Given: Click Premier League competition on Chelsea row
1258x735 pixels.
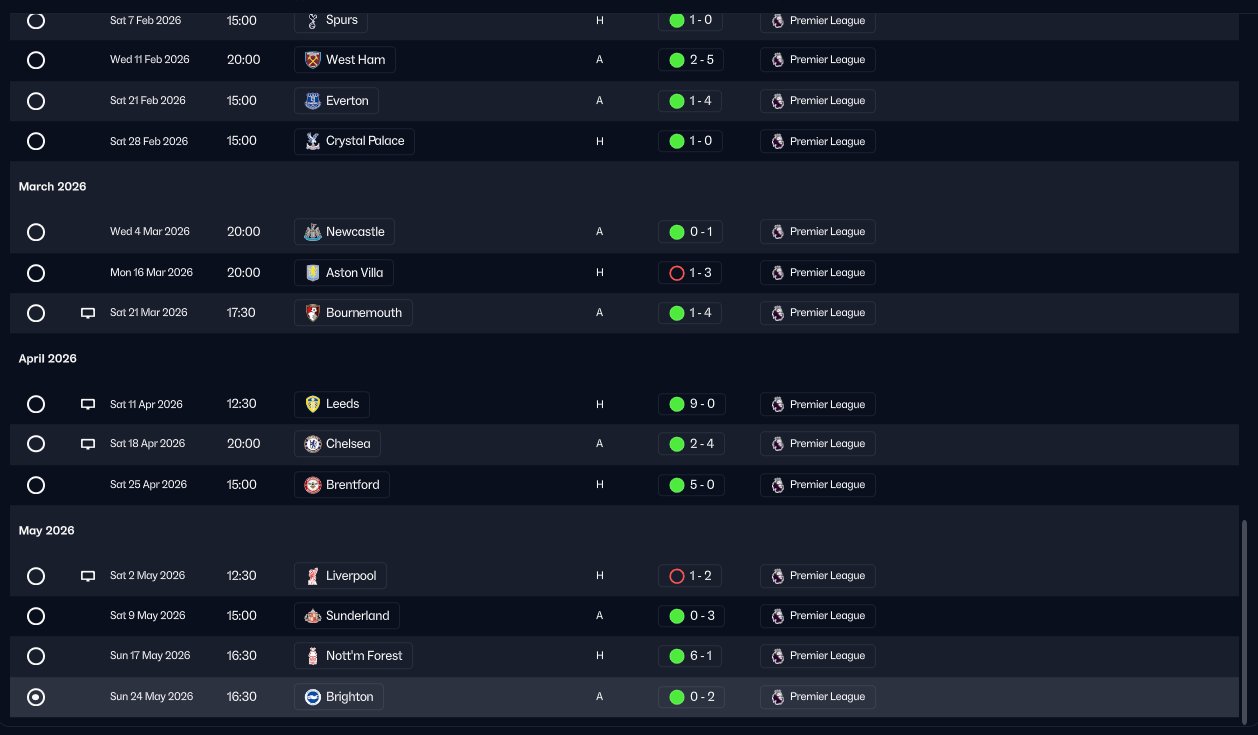Looking at the screenshot, I should click(x=818, y=444).
